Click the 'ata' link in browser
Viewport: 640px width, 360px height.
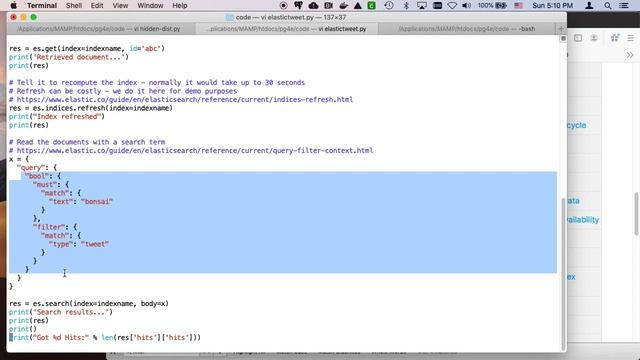click(x=573, y=200)
